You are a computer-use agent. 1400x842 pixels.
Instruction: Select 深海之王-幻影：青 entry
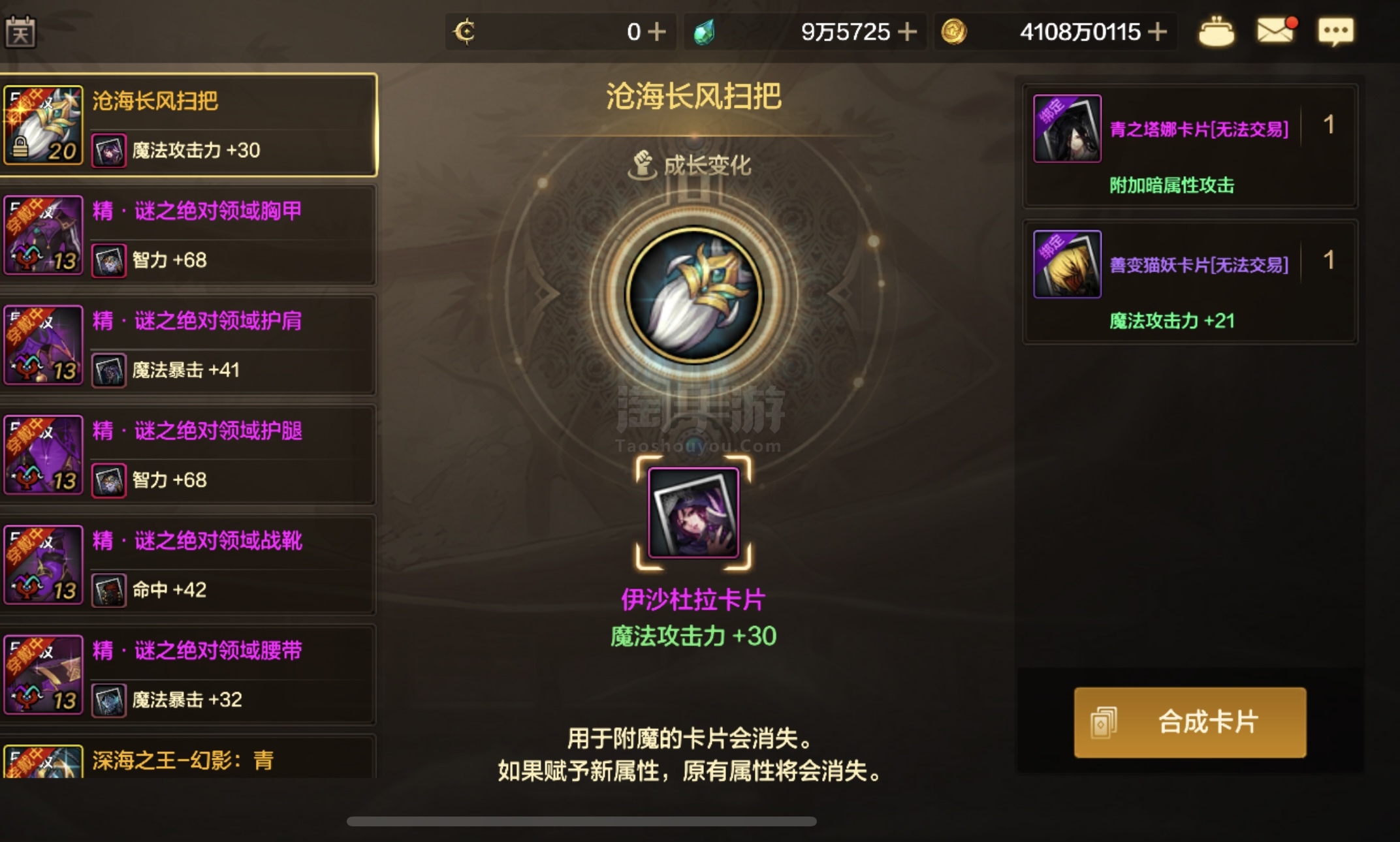(x=188, y=757)
